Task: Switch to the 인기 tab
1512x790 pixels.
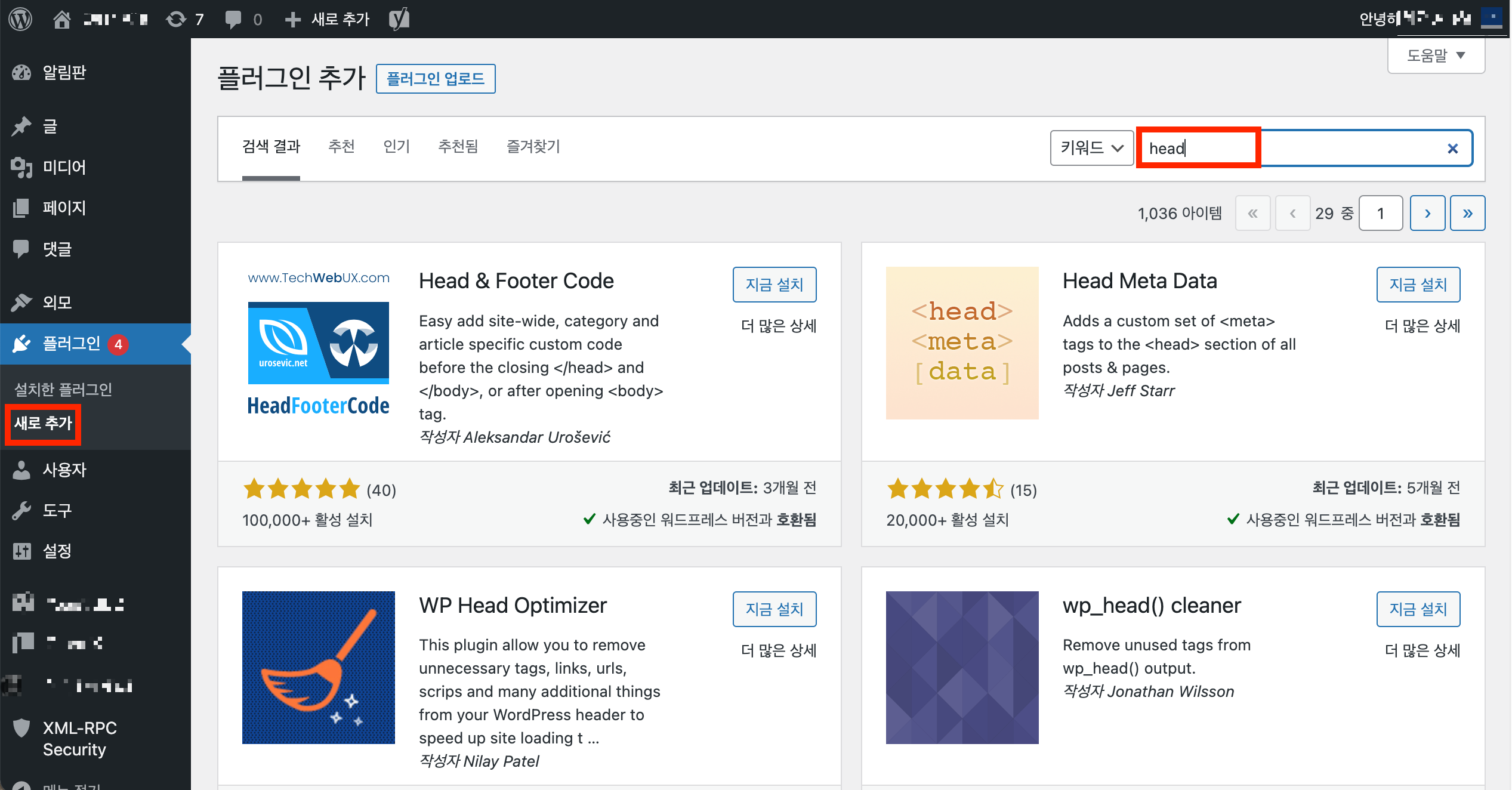Action: (396, 146)
